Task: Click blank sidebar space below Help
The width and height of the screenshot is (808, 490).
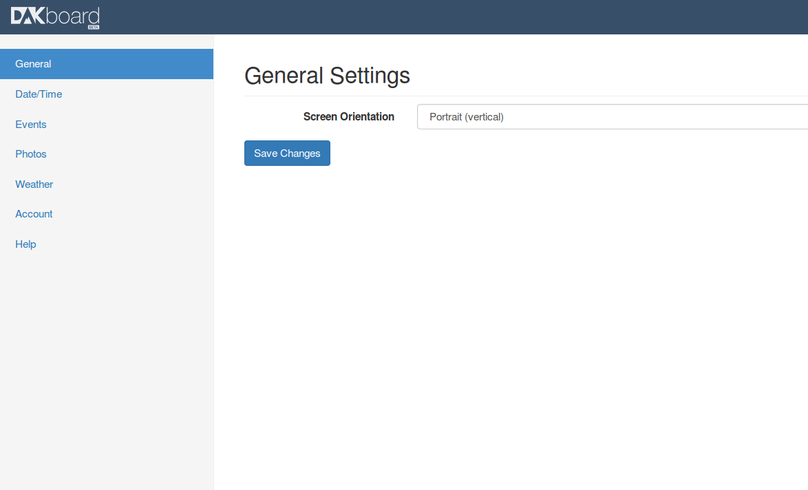Action: [106, 370]
